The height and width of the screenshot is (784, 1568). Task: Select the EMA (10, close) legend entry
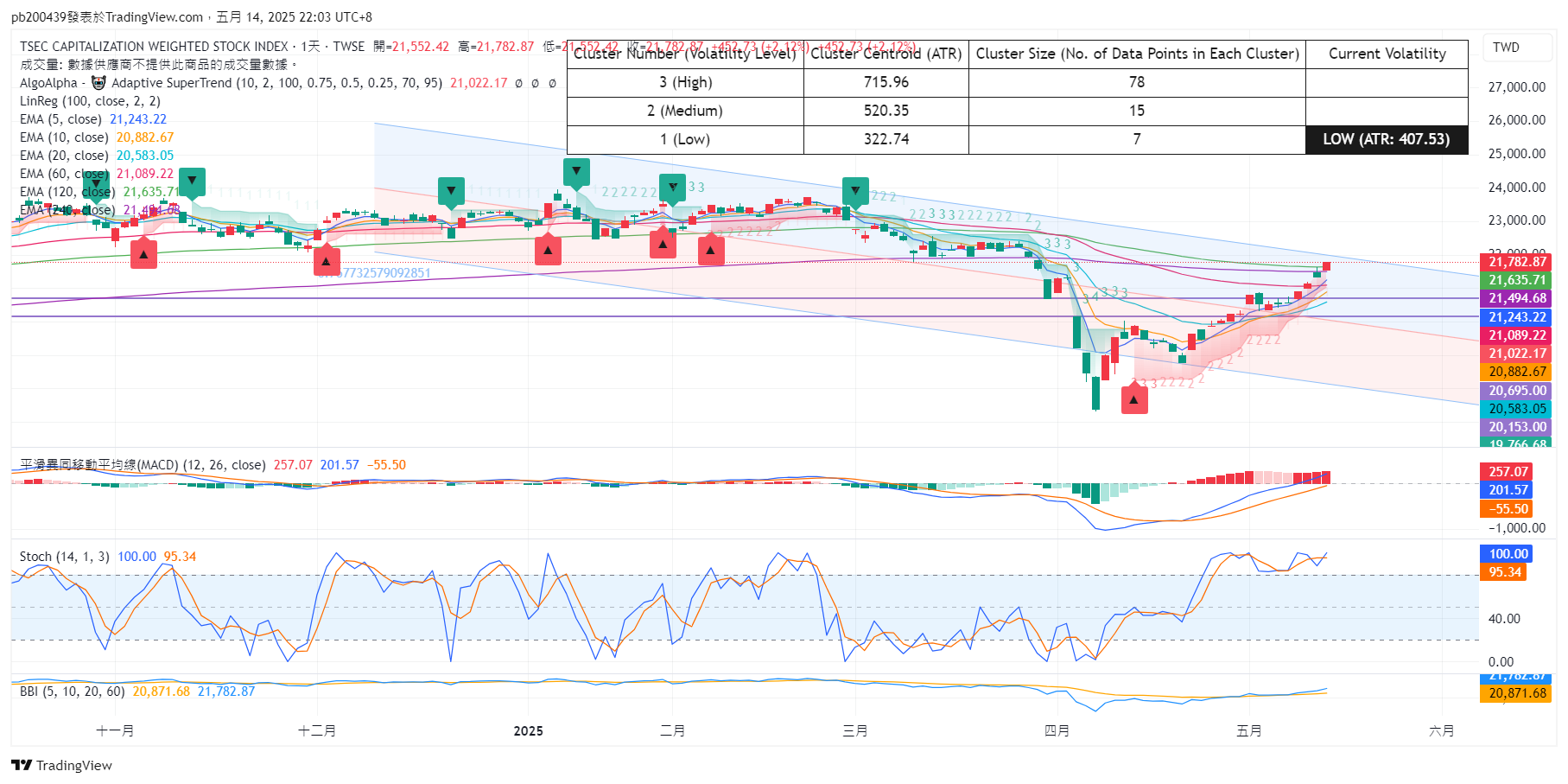[x=97, y=137]
